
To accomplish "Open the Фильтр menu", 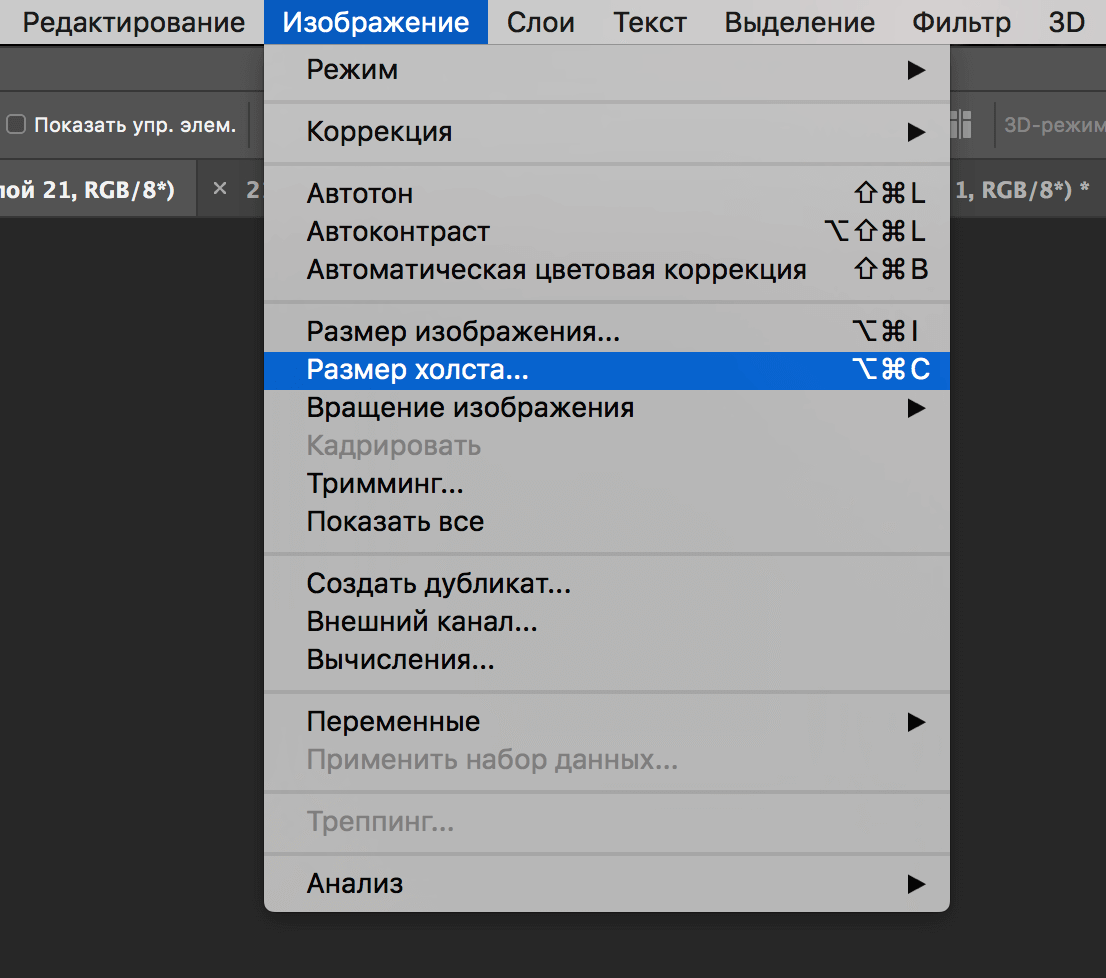I will (x=961, y=22).
